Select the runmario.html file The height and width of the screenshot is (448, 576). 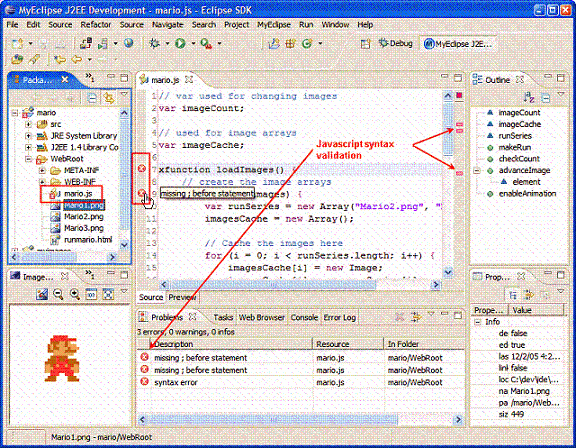coord(88,240)
